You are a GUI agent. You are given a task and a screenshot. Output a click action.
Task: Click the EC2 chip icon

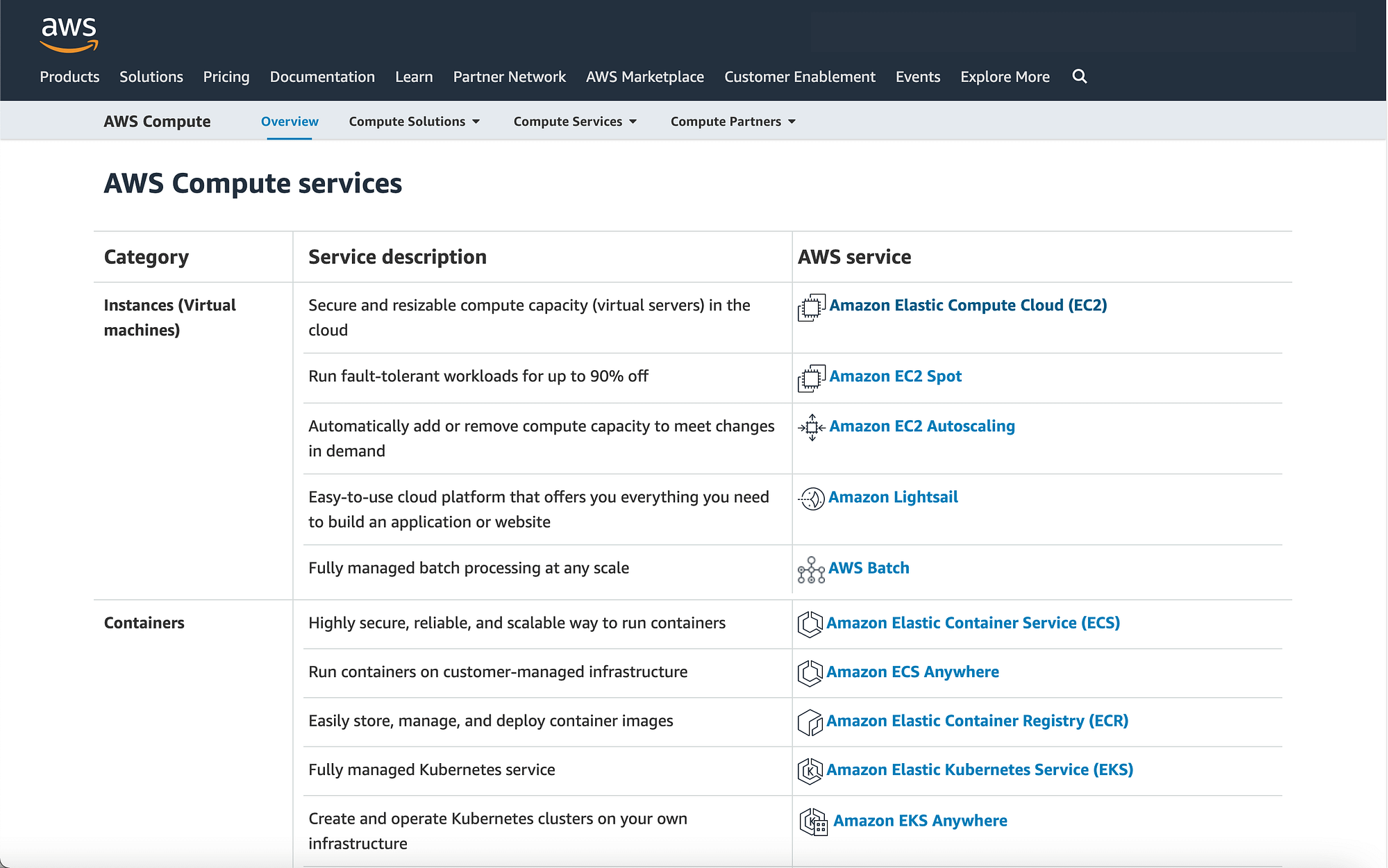click(811, 308)
